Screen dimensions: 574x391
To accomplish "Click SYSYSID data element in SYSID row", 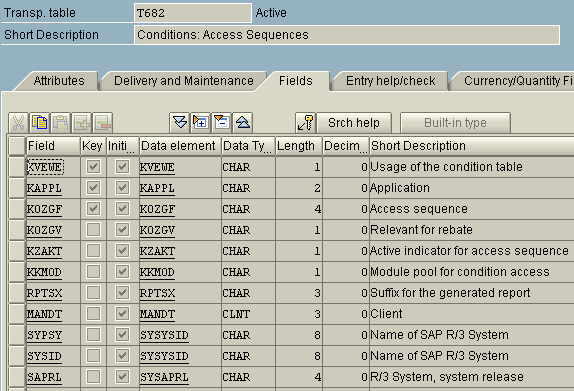I will [164, 356].
